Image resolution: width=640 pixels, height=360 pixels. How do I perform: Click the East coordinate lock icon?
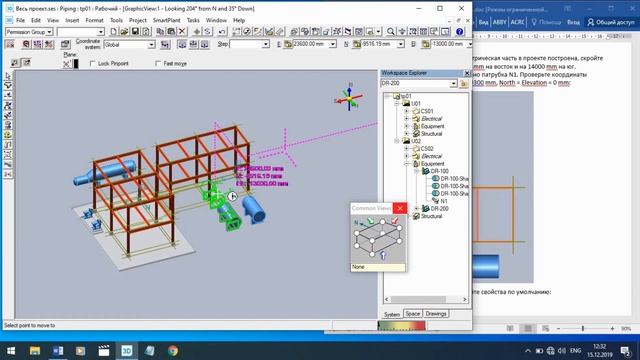click(x=288, y=44)
